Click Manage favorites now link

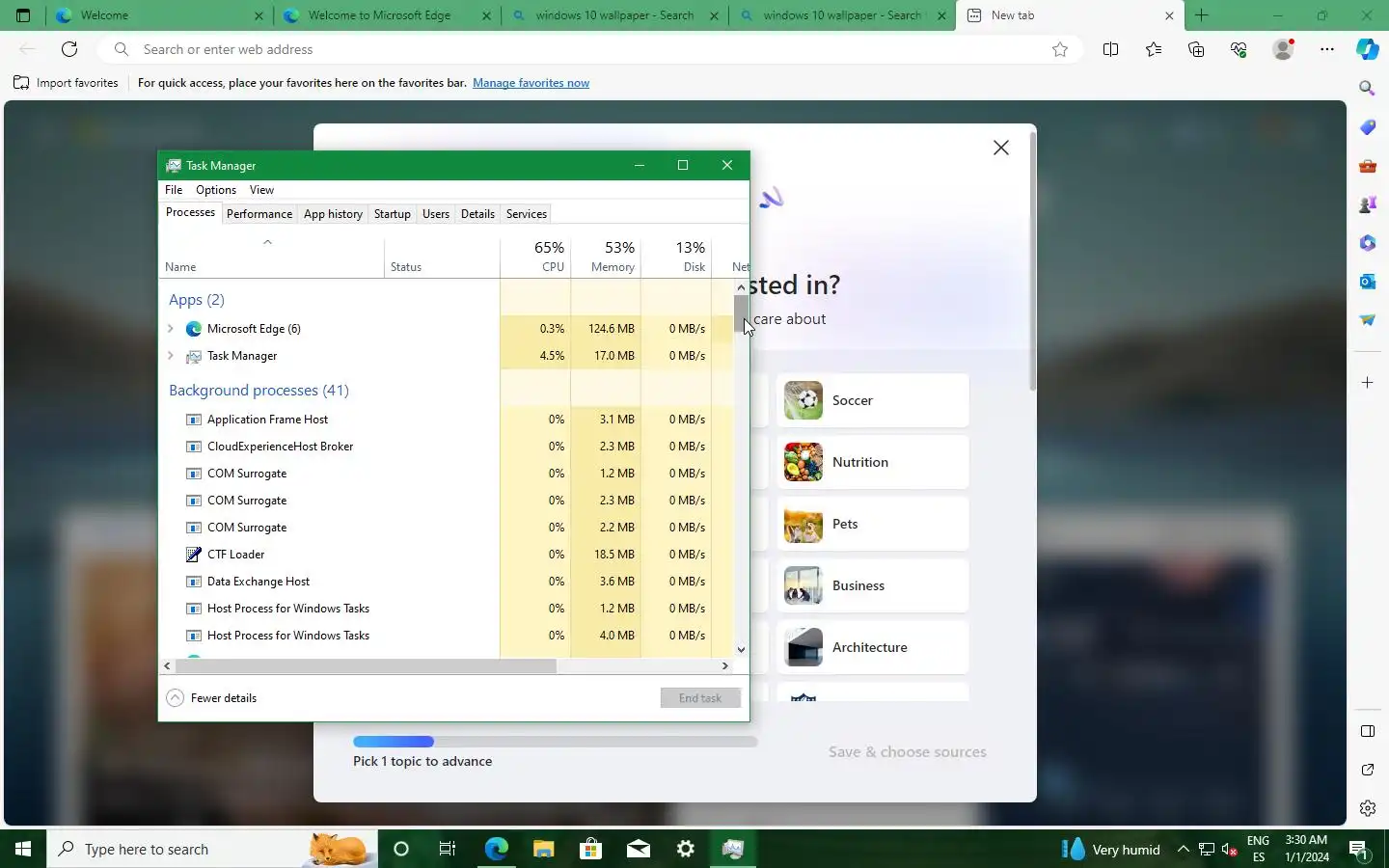pos(531,83)
